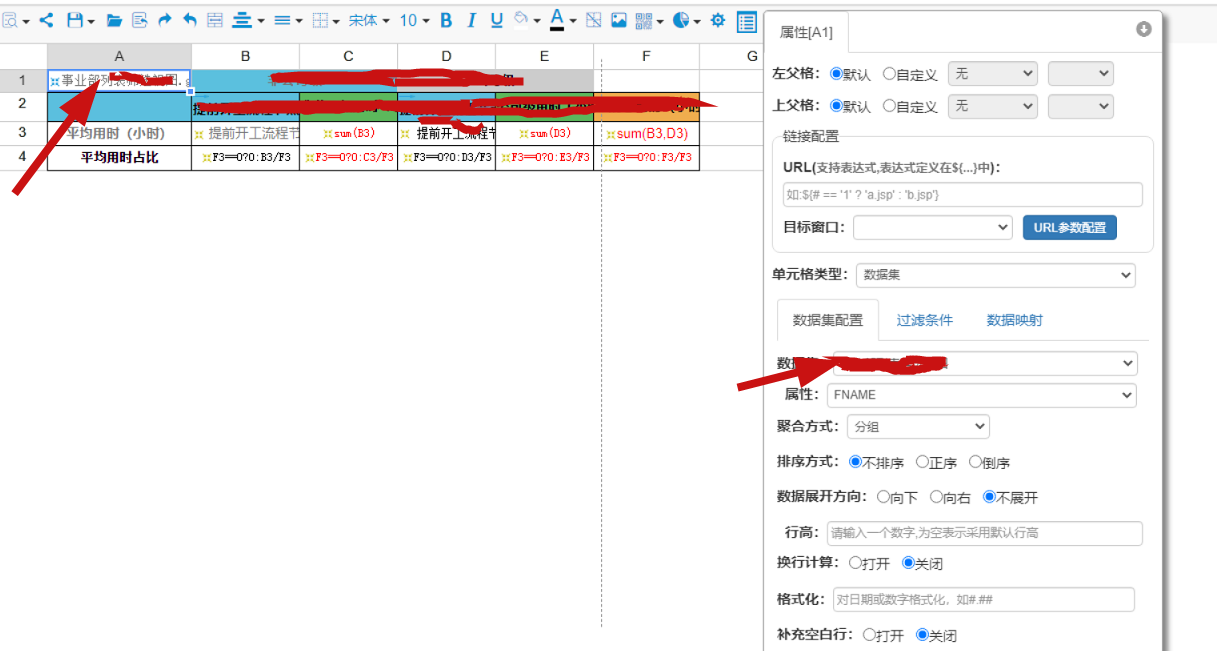This screenshot has height=651, width=1217.
Task: Open the 属性 FNAME dropdown
Action: coord(982,395)
